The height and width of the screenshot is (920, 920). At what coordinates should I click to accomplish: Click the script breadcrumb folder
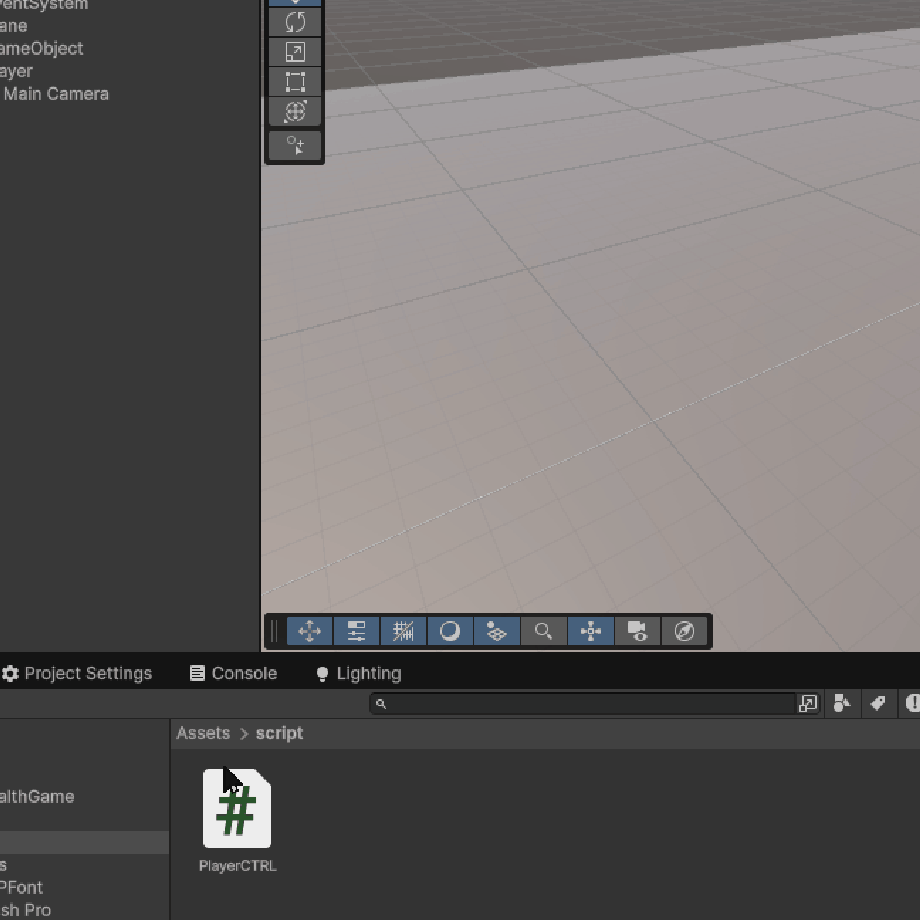point(279,733)
